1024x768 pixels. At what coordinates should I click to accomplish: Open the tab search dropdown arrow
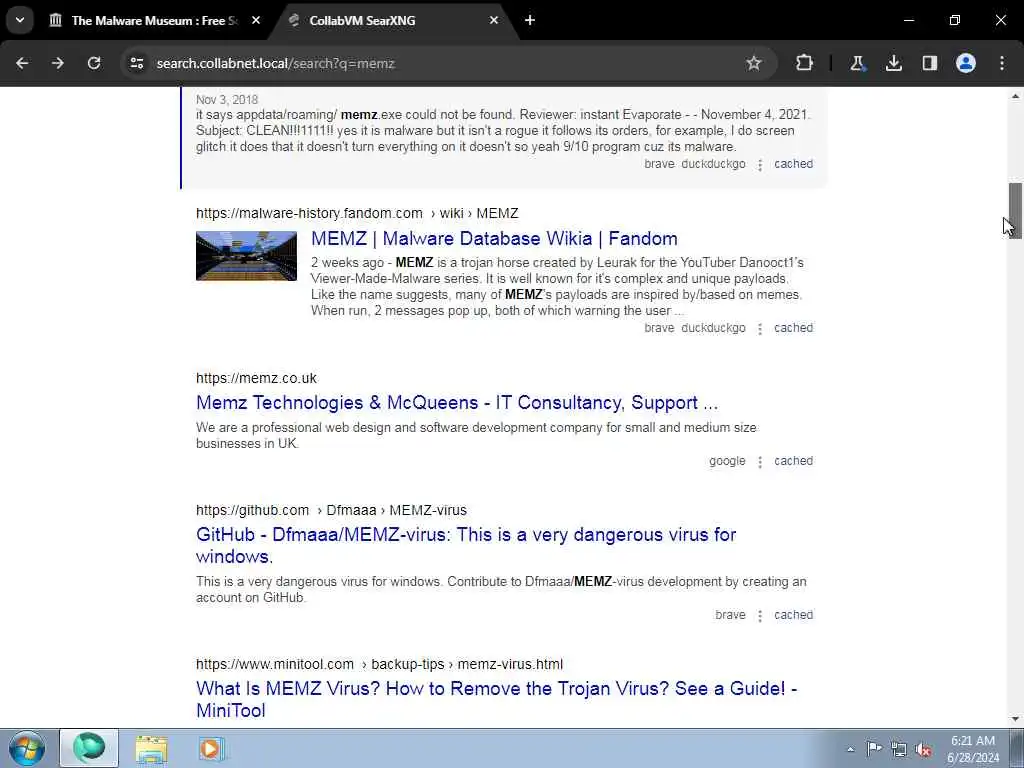[20, 20]
